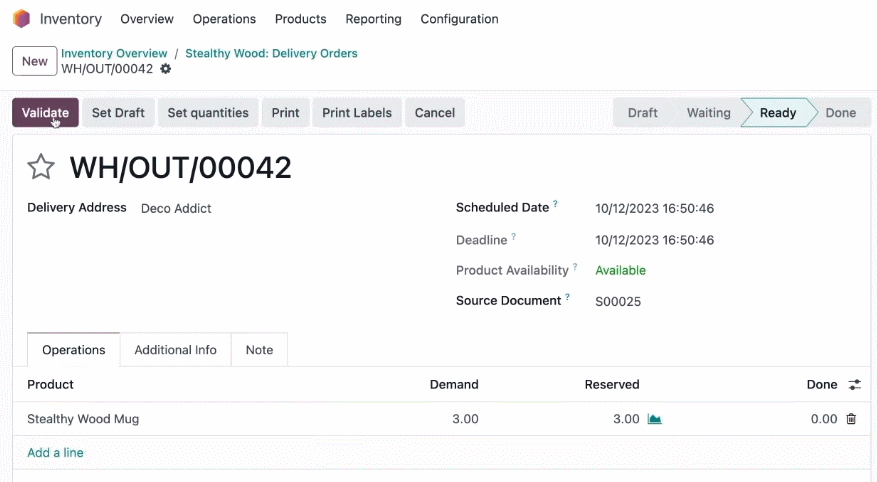The height and width of the screenshot is (482, 877).
Task: Open the Configuration menu
Action: point(459,19)
